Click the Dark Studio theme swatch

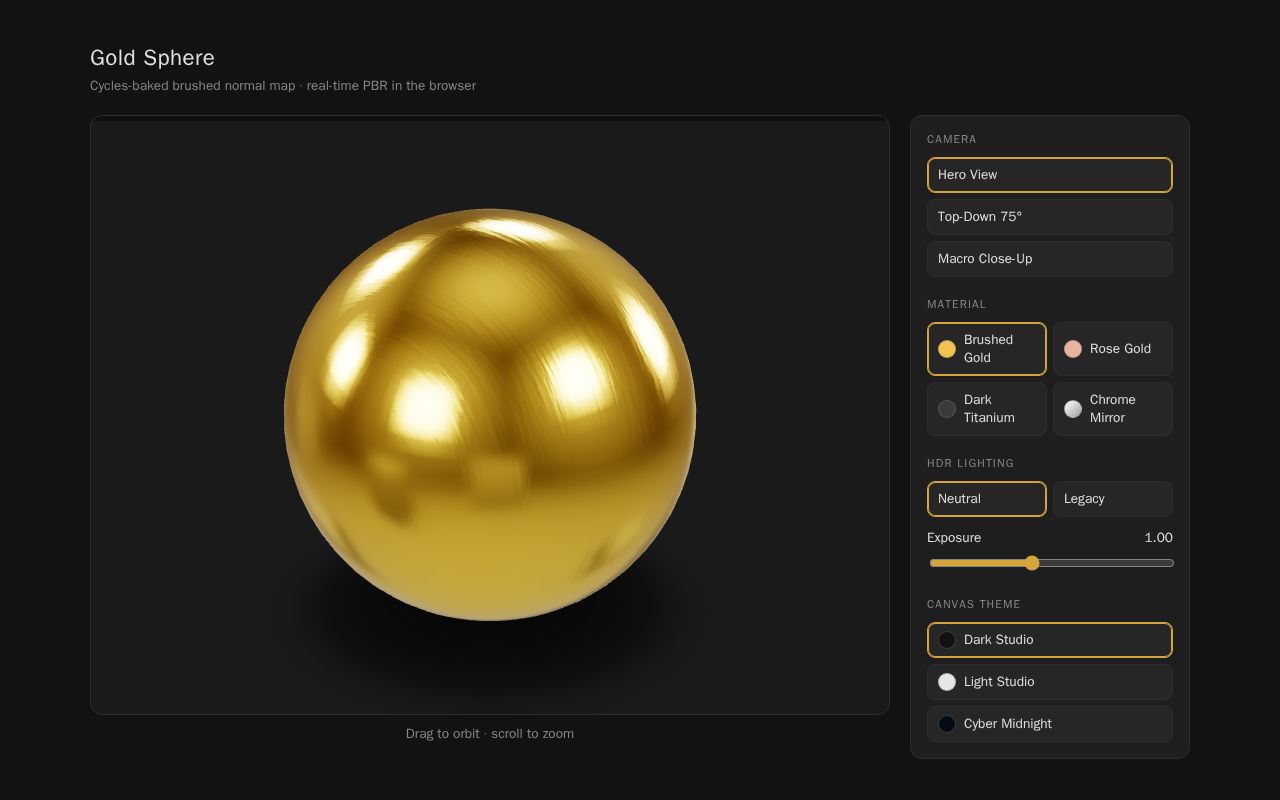click(x=947, y=640)
